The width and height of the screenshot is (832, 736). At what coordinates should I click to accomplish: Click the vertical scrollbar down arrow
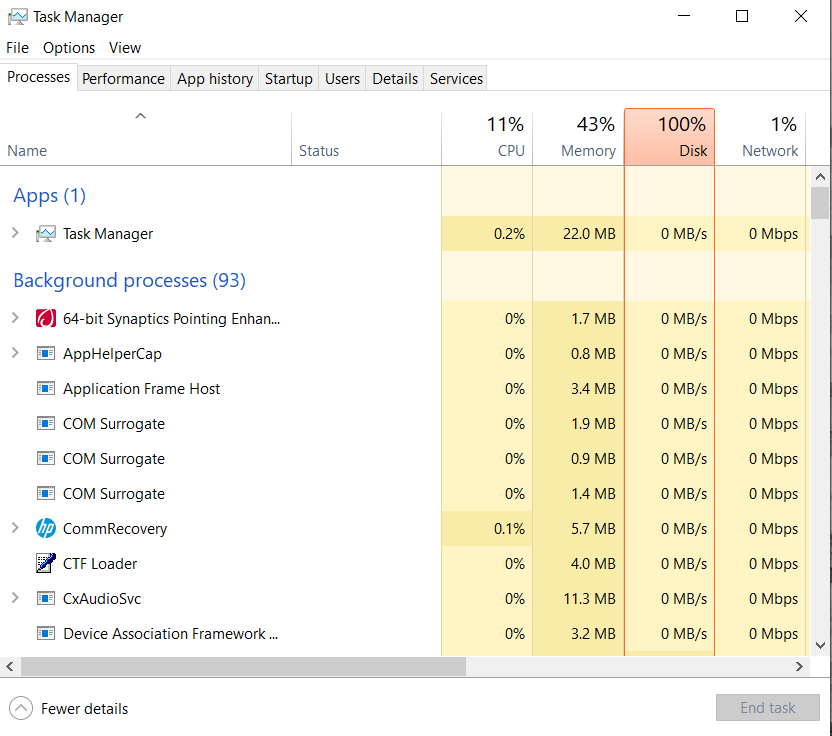820,645
